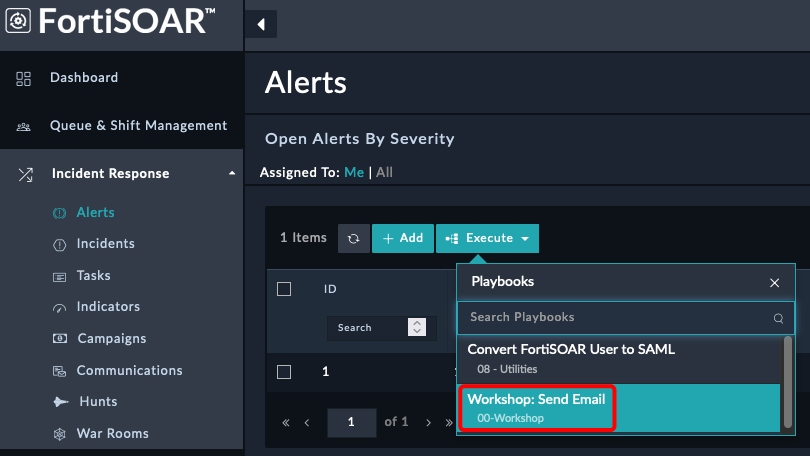Click the search magnifier in Playbooks
Screen dimensions: 810x456
click(x=778, y=318)
